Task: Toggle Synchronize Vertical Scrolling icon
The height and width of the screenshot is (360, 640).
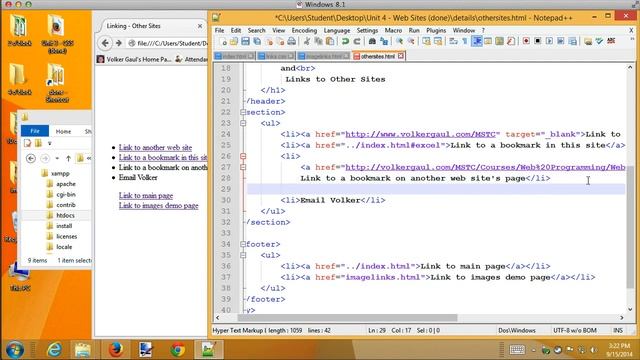Action: pyautogui.click(x=426, y=41)
